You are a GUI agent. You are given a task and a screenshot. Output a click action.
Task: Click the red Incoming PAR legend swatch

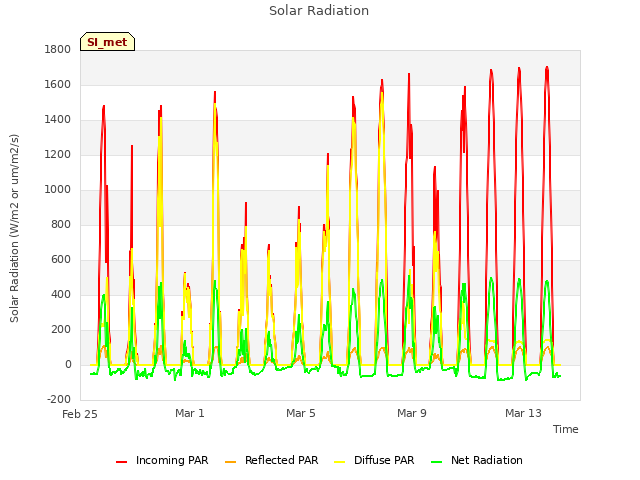click(x=121, y=462)
